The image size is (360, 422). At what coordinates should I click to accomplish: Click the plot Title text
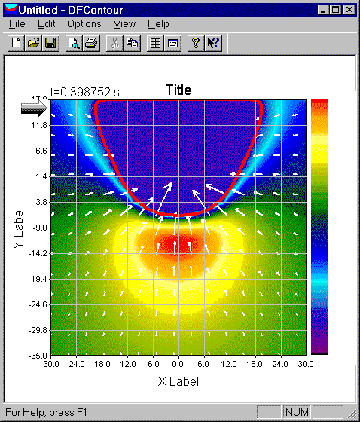point(179,90)
